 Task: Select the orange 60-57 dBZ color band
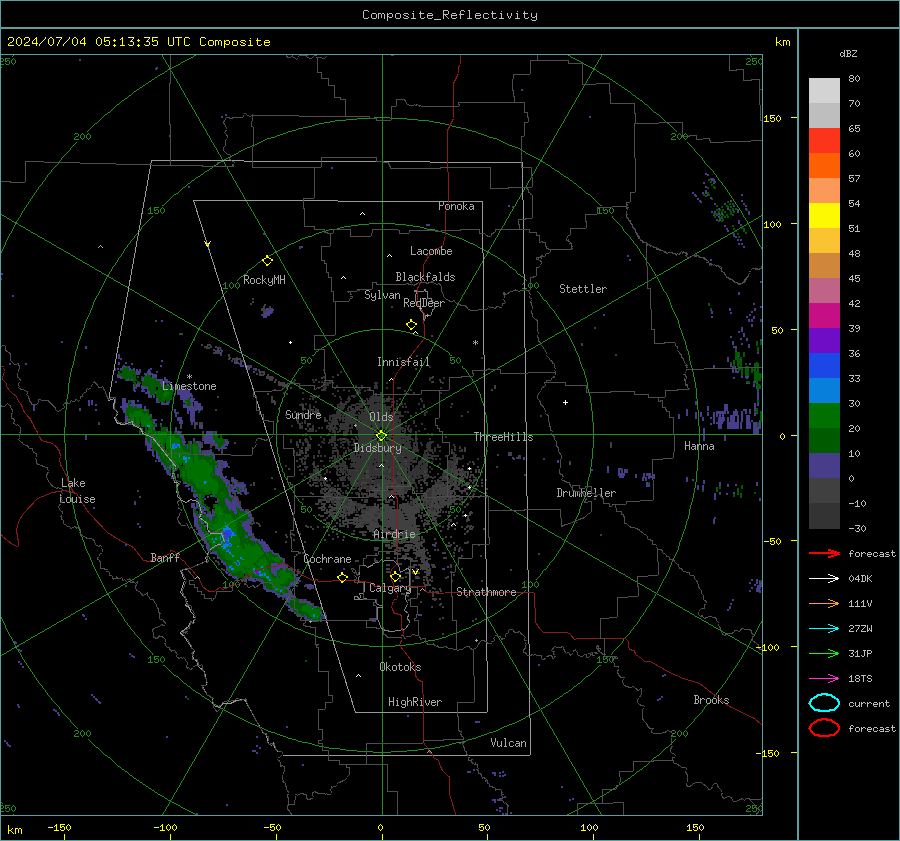[x=824, y=166]
